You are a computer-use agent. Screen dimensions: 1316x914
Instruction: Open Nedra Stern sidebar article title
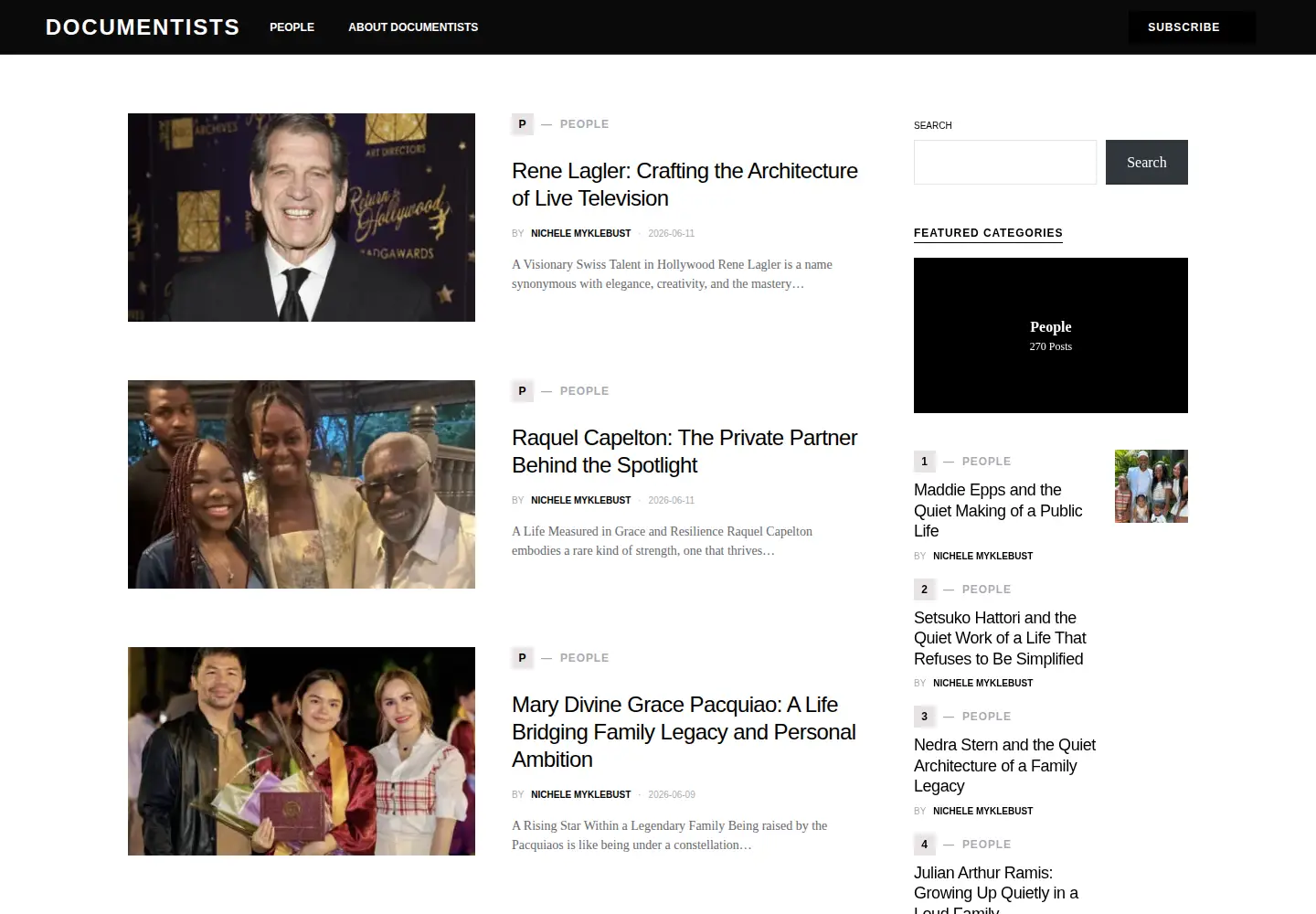pos(1004,766)
